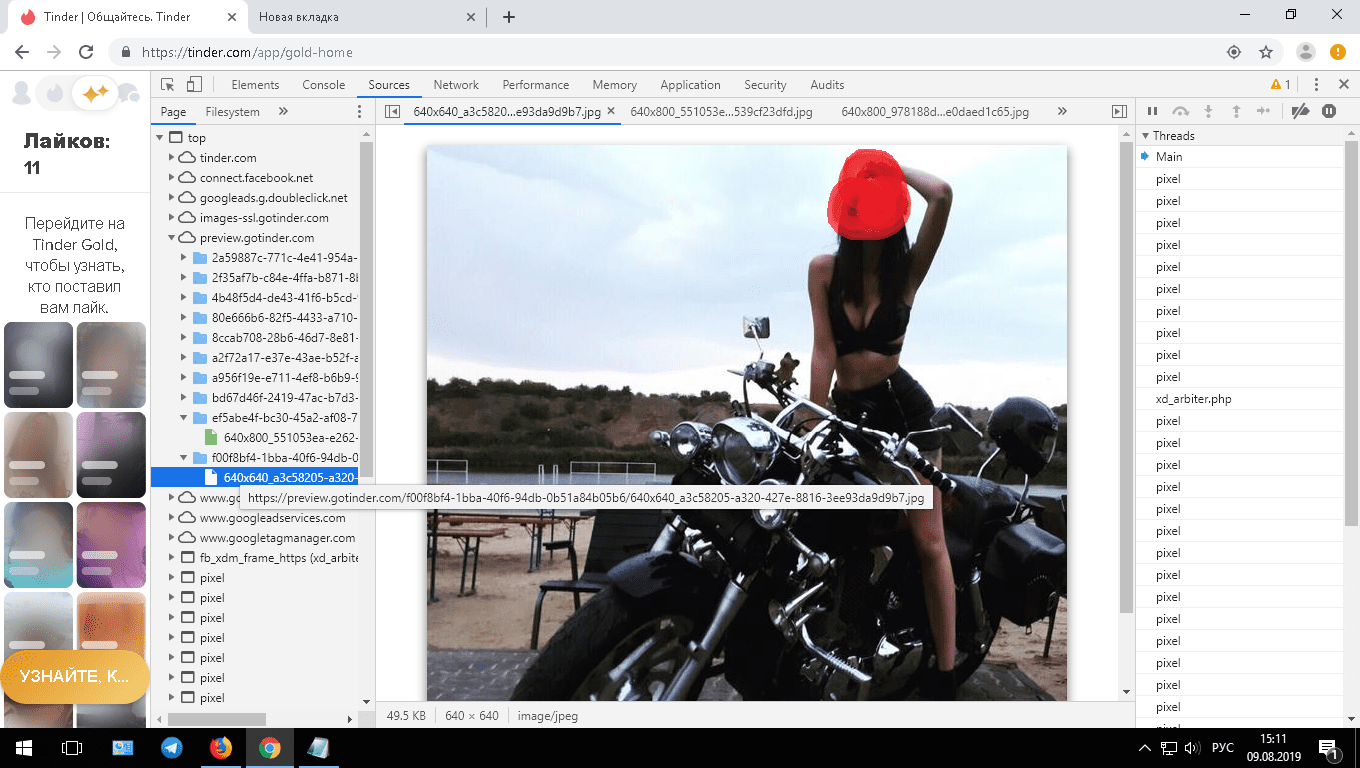
Task: Expand the tinder.com tree node
Action: (x=173, y=158)
